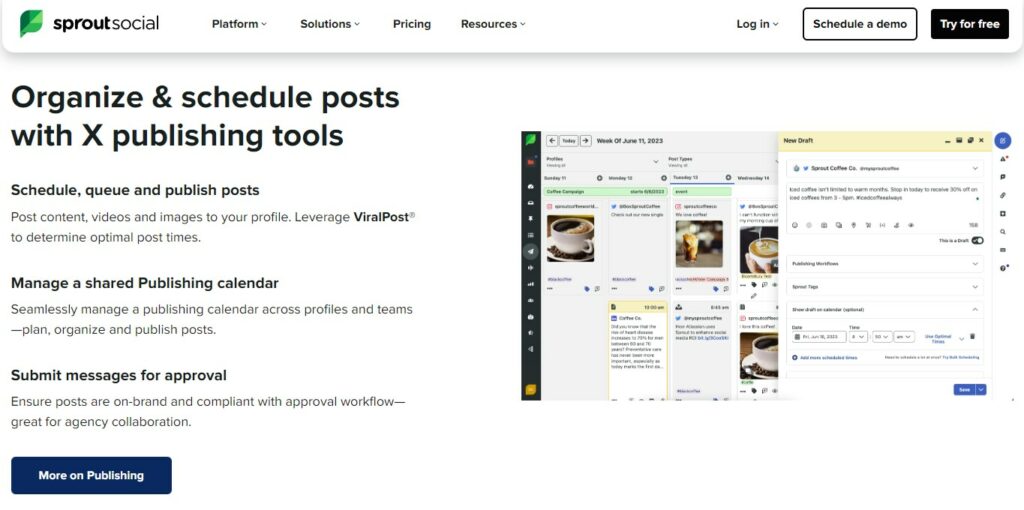1024x510 pixels.
Task: Click the location pin in compose toolbar
Action: tap(854, 225)
